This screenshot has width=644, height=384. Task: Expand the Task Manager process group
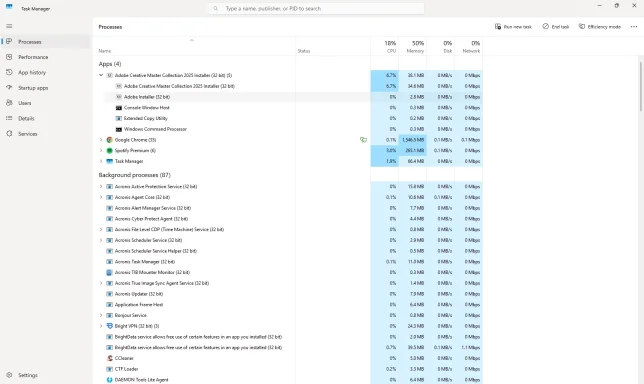coord(101,161)
